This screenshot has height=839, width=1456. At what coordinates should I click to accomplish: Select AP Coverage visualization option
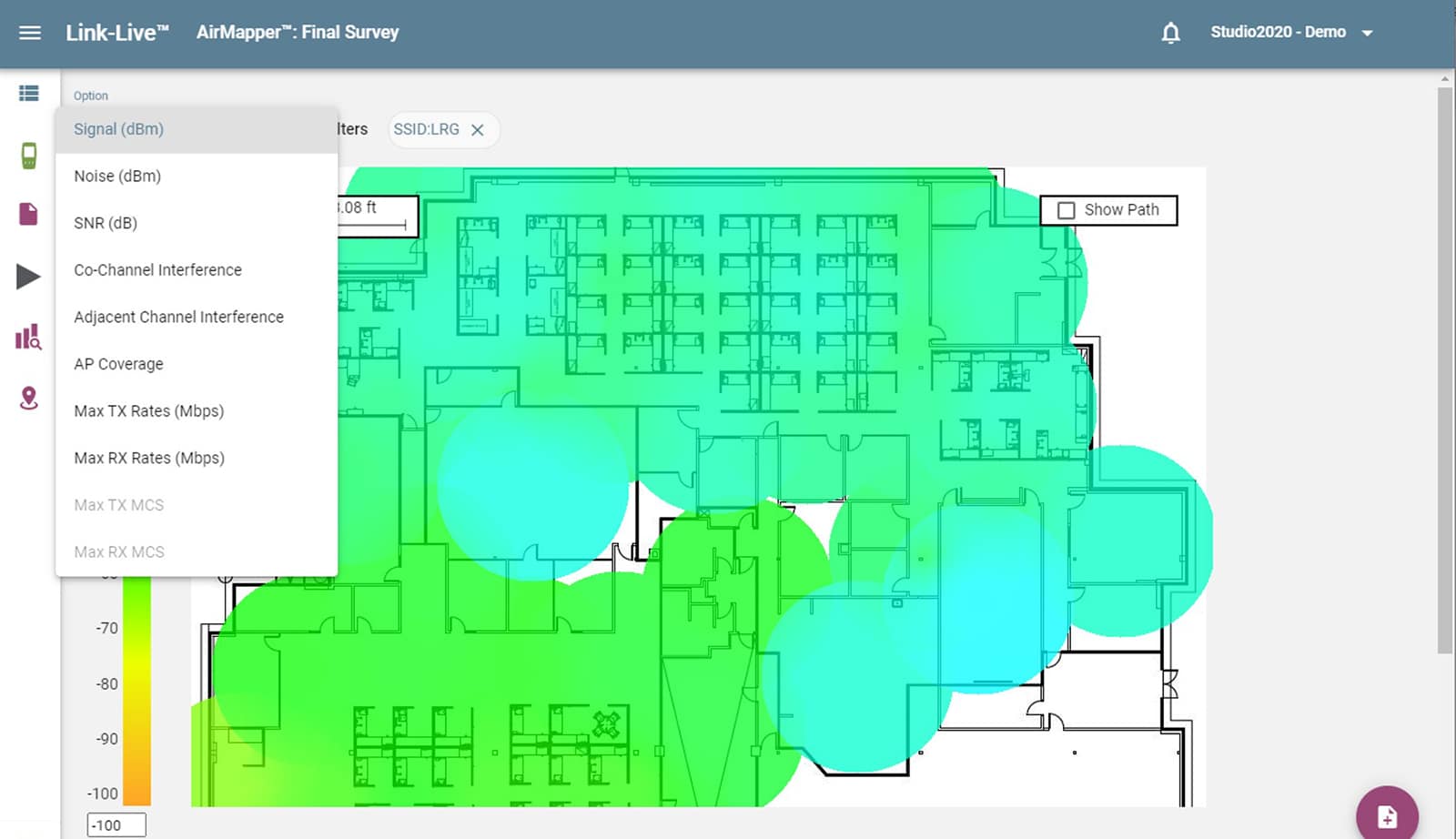(x=117, y=364)
